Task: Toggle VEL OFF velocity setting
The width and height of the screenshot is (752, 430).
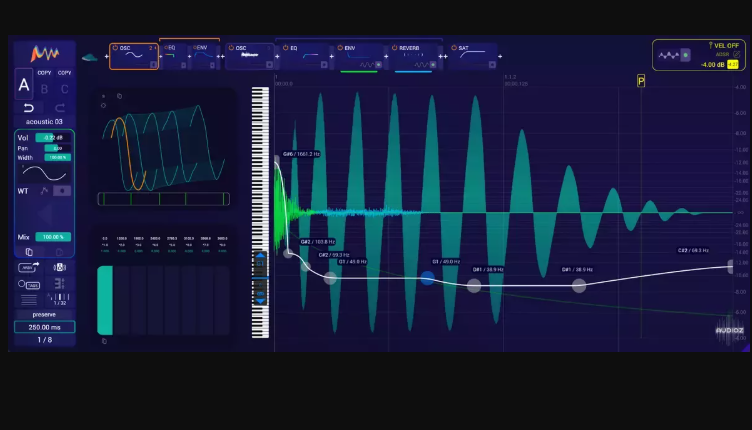Action: (724, 46)
